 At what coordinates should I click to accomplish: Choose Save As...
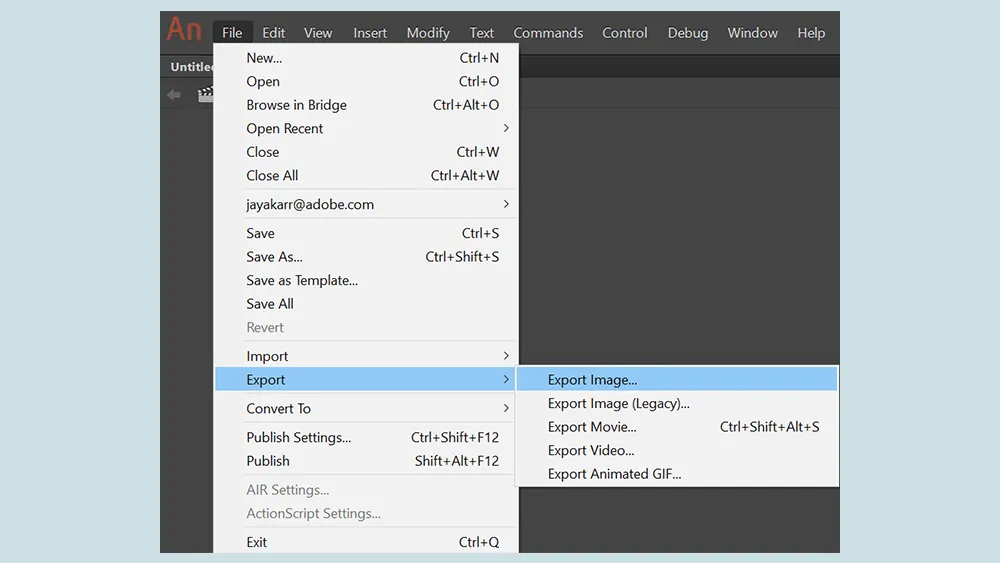(x=367, y=257)
